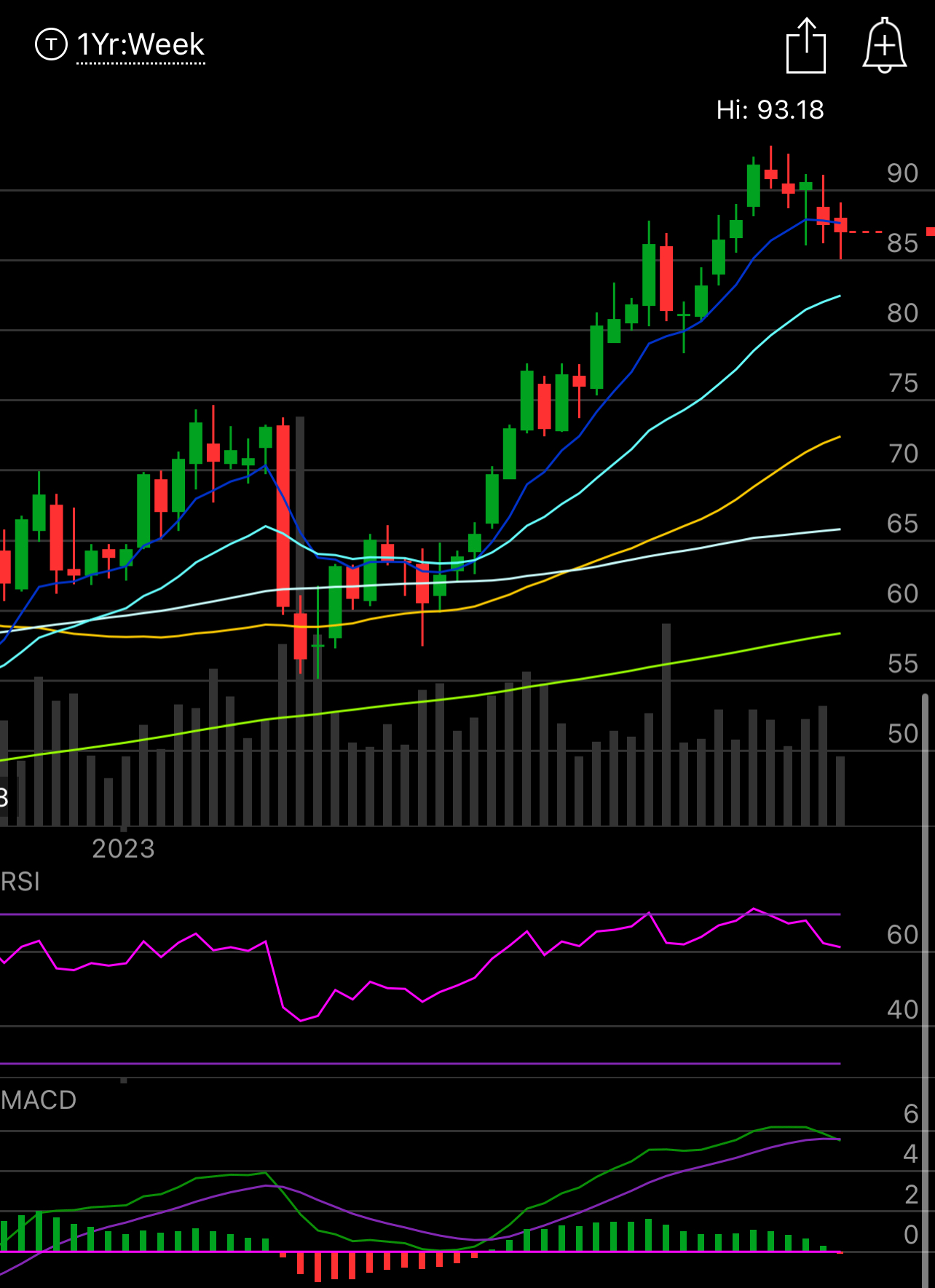935x1288 pixels.
Task: Select the 55 price axis label
Action: click(x=902, y=664)
